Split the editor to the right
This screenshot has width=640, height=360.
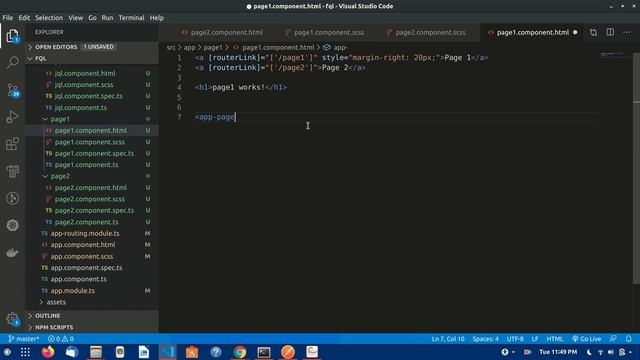[x=610, y=32]
